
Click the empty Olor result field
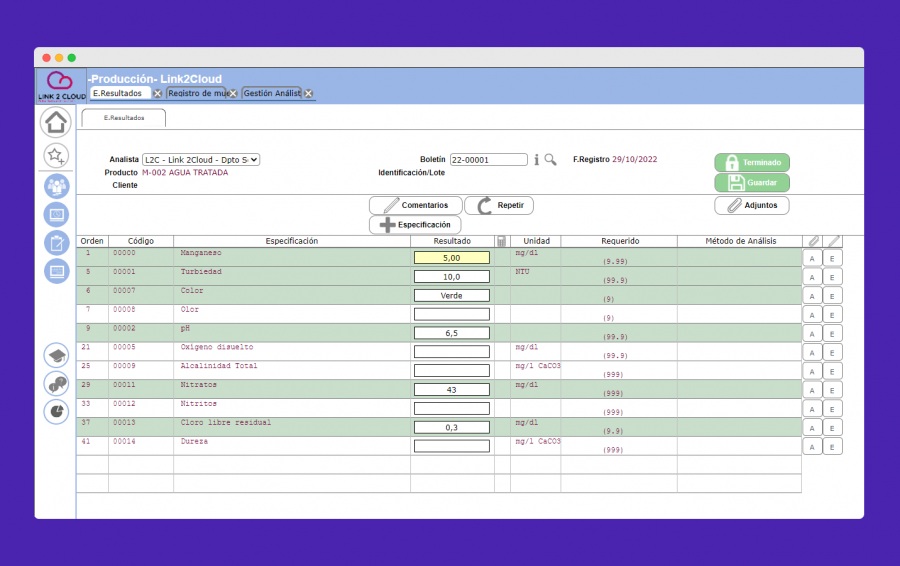tap(452, 314)
